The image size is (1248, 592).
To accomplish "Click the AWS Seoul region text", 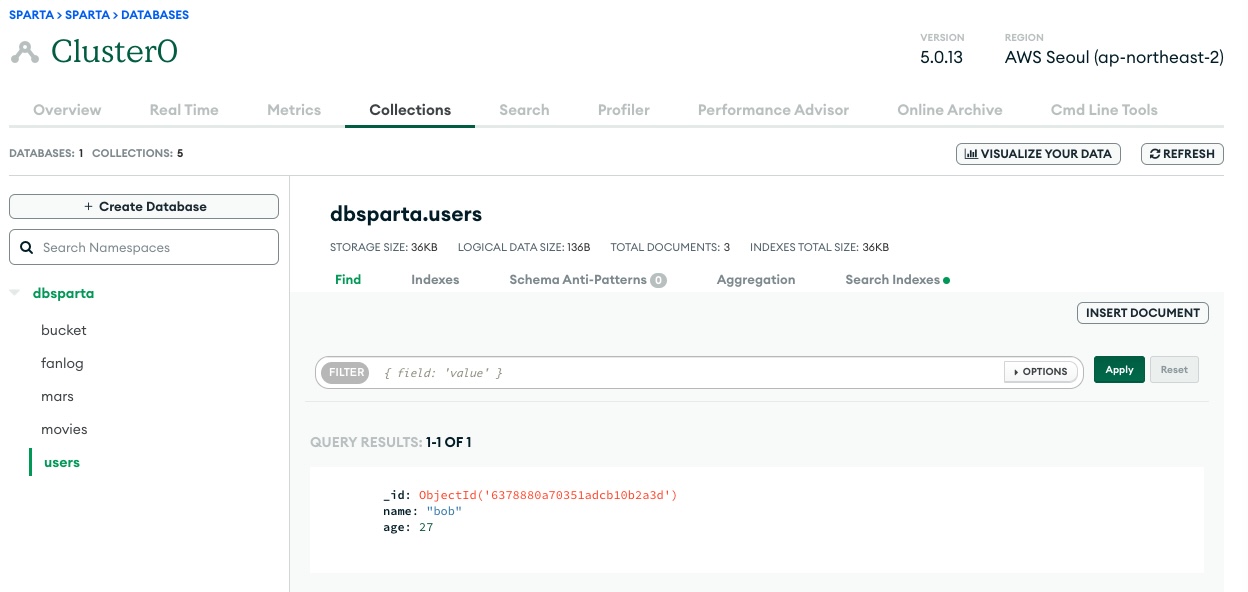I will [1114, 58].
